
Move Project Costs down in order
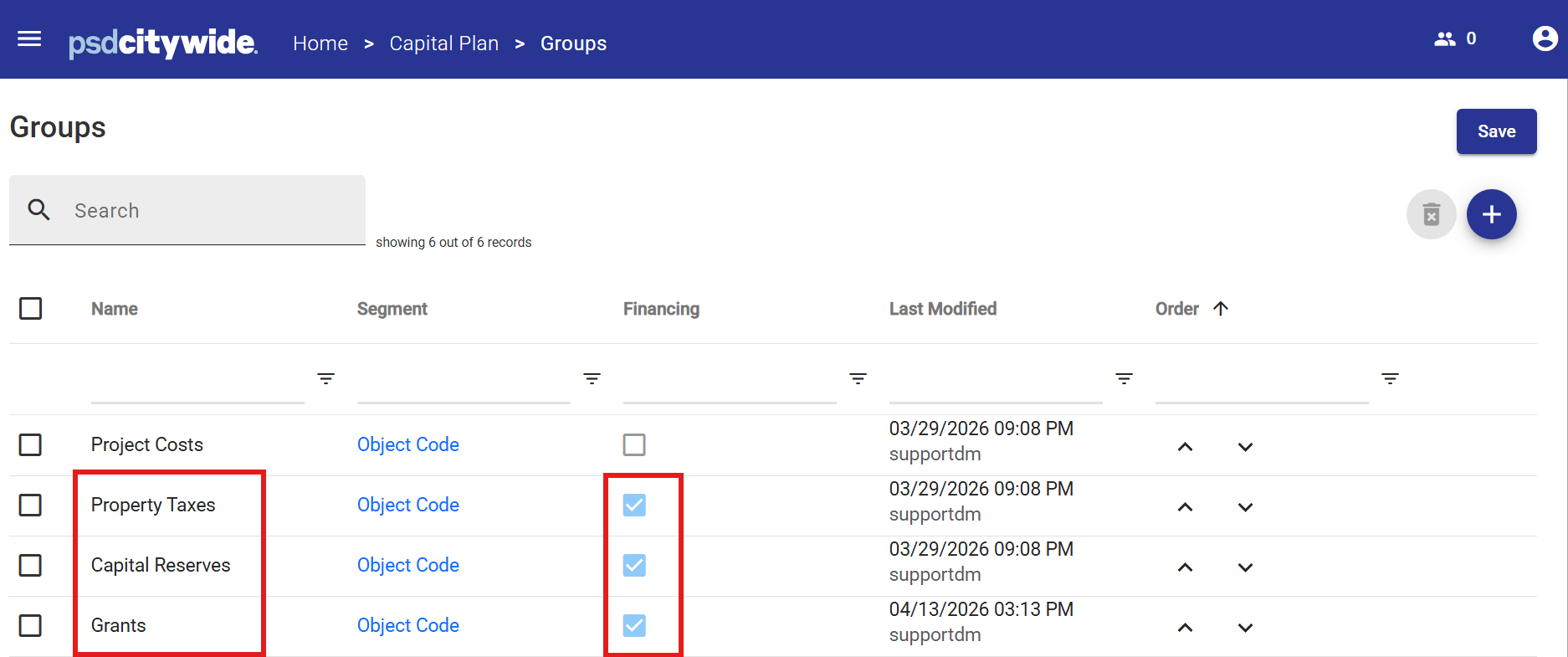[1246, 447]
